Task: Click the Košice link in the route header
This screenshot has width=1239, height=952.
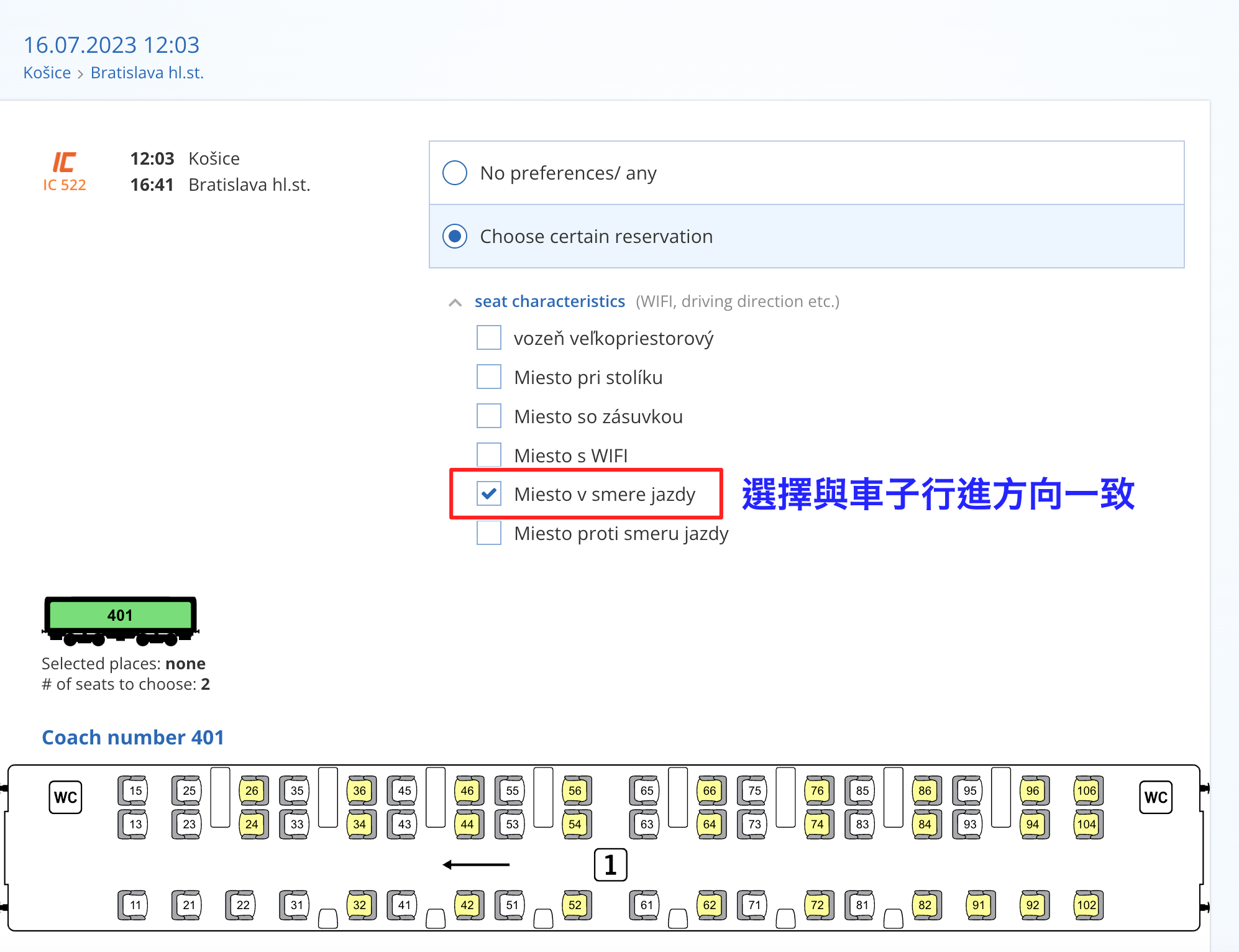Action: pos(47,73)
